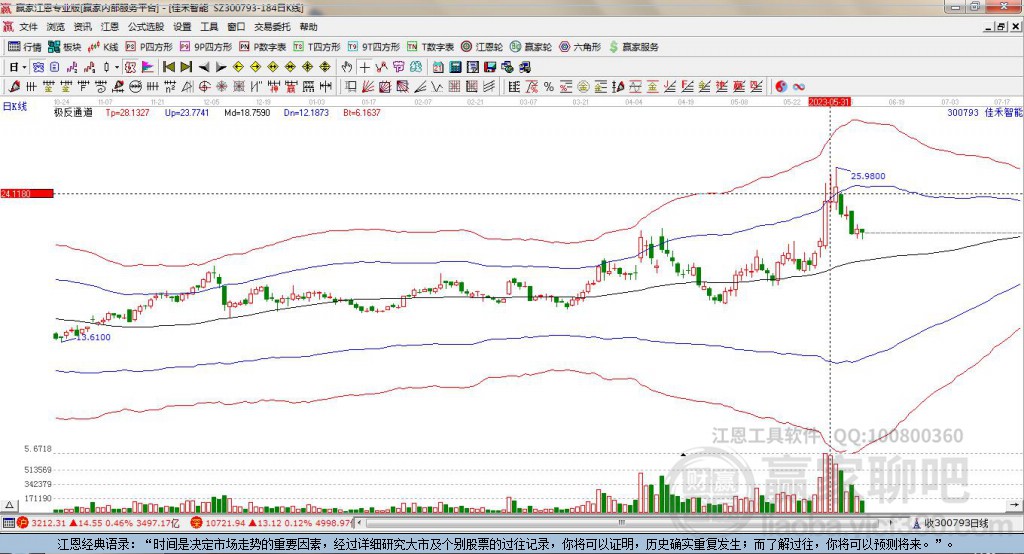Open the 六角形 hexagon tool
The width and height of the screenshot is (1024, 554).
click(x=579, y=47)
